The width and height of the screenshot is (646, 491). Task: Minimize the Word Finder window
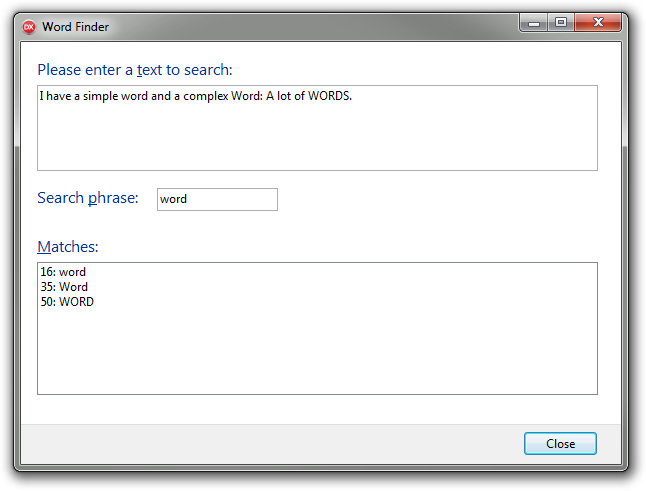coord(534,22)
